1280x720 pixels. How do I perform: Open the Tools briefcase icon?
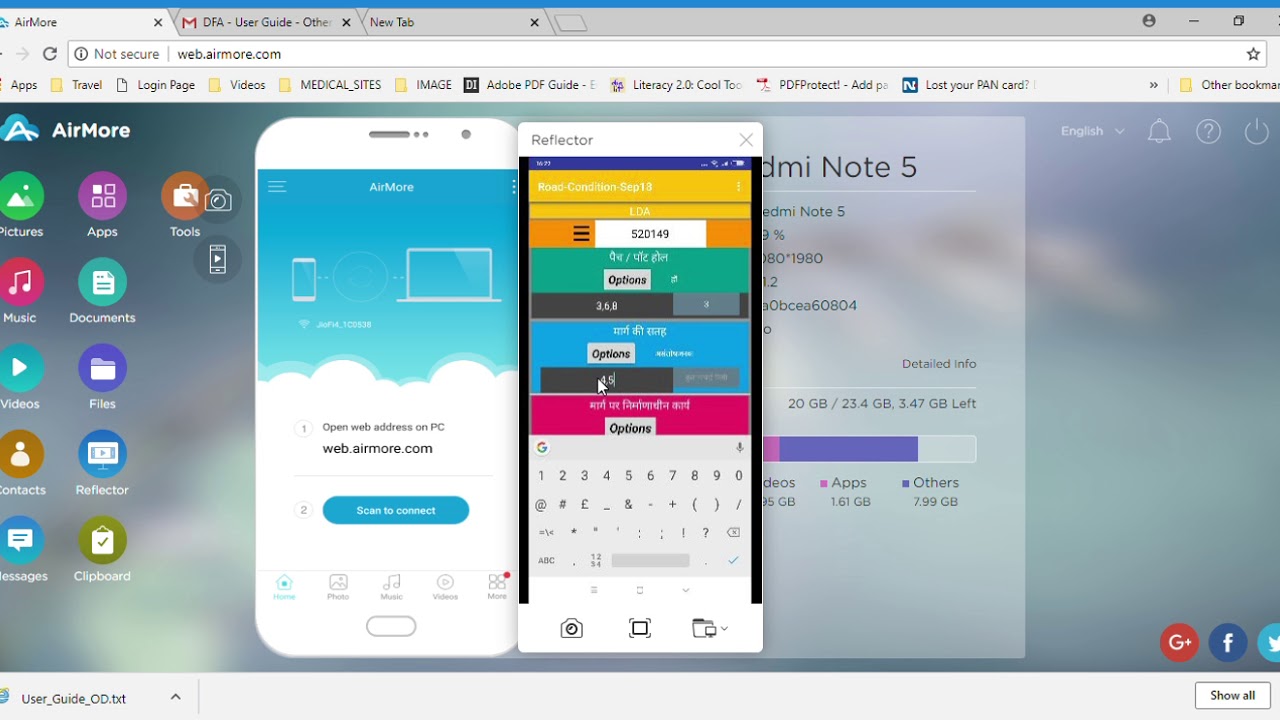(x=184, y=196)
